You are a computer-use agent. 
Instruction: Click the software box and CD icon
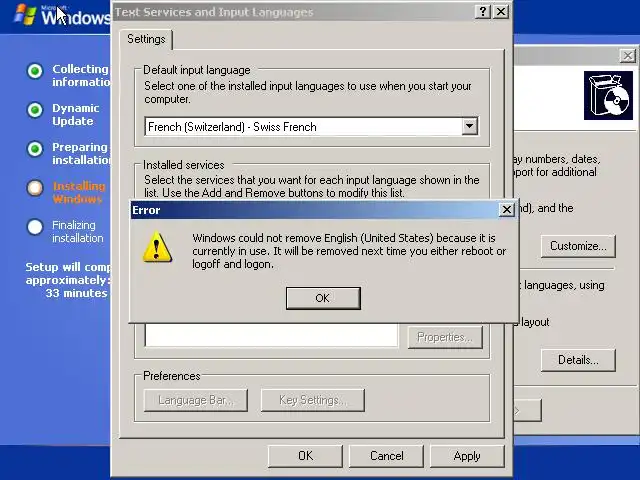pos(608,96)
